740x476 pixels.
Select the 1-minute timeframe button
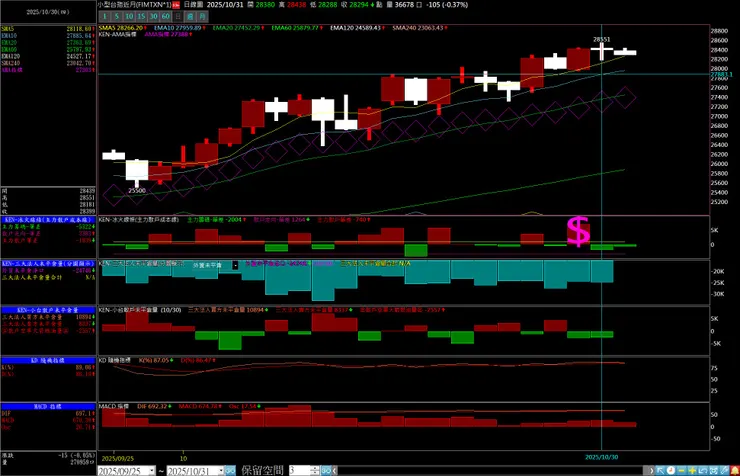pyautogui.click(x=104, y=17)
